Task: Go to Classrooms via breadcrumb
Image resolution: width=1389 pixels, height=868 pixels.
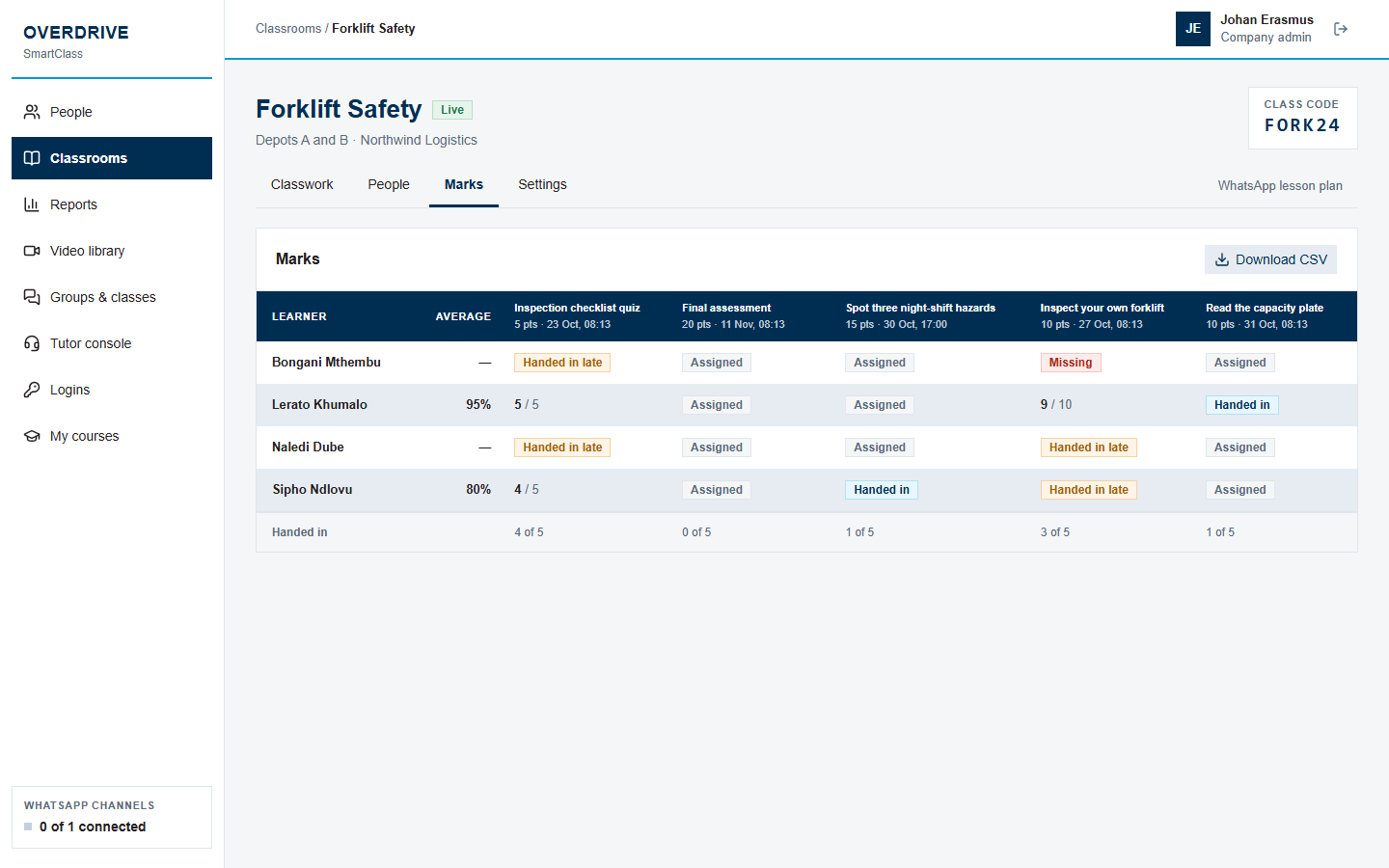Action: pyautogui.click(x=288, y=29)
